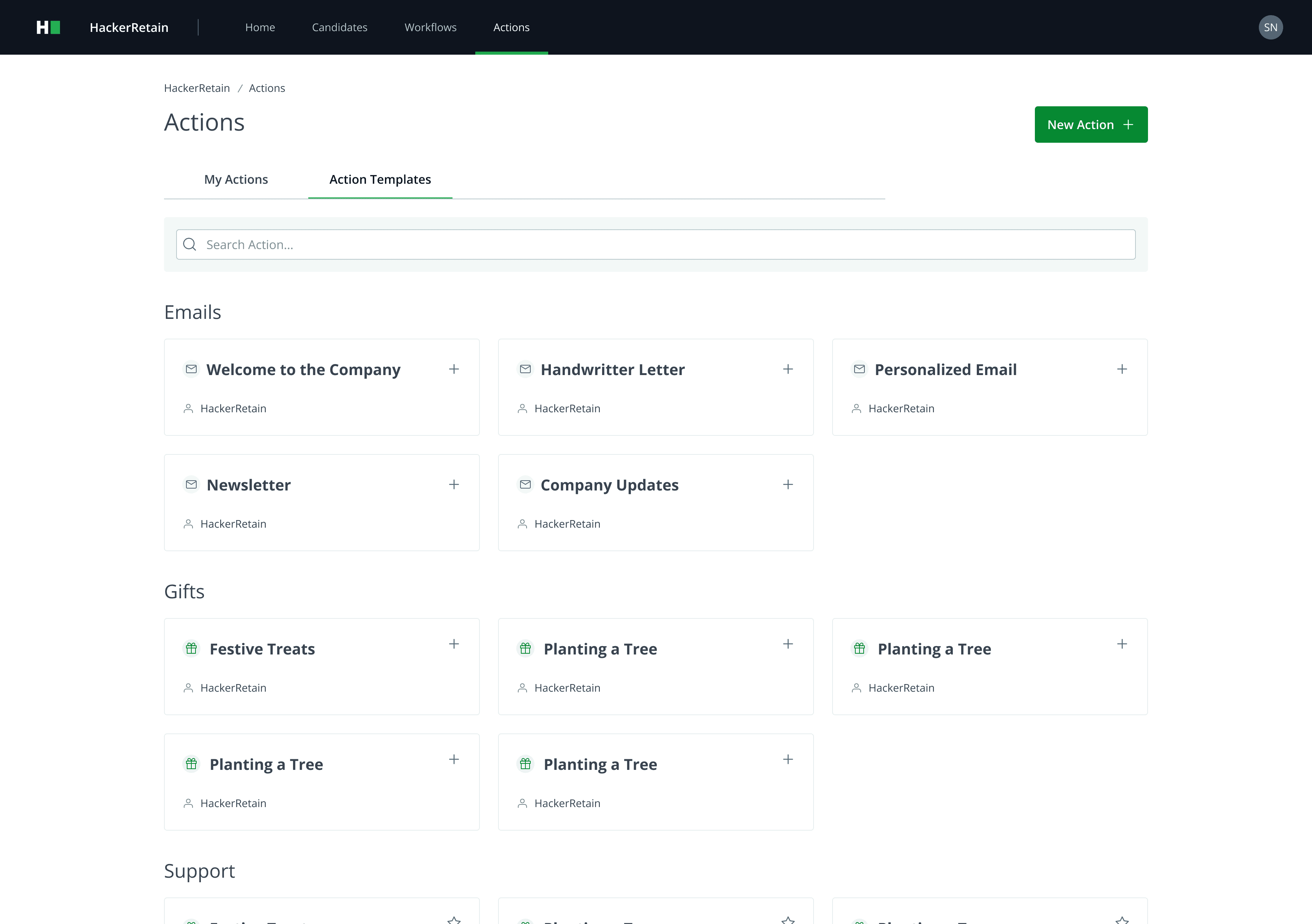Add the Company Updates template via plus icon

click(788, 484)
